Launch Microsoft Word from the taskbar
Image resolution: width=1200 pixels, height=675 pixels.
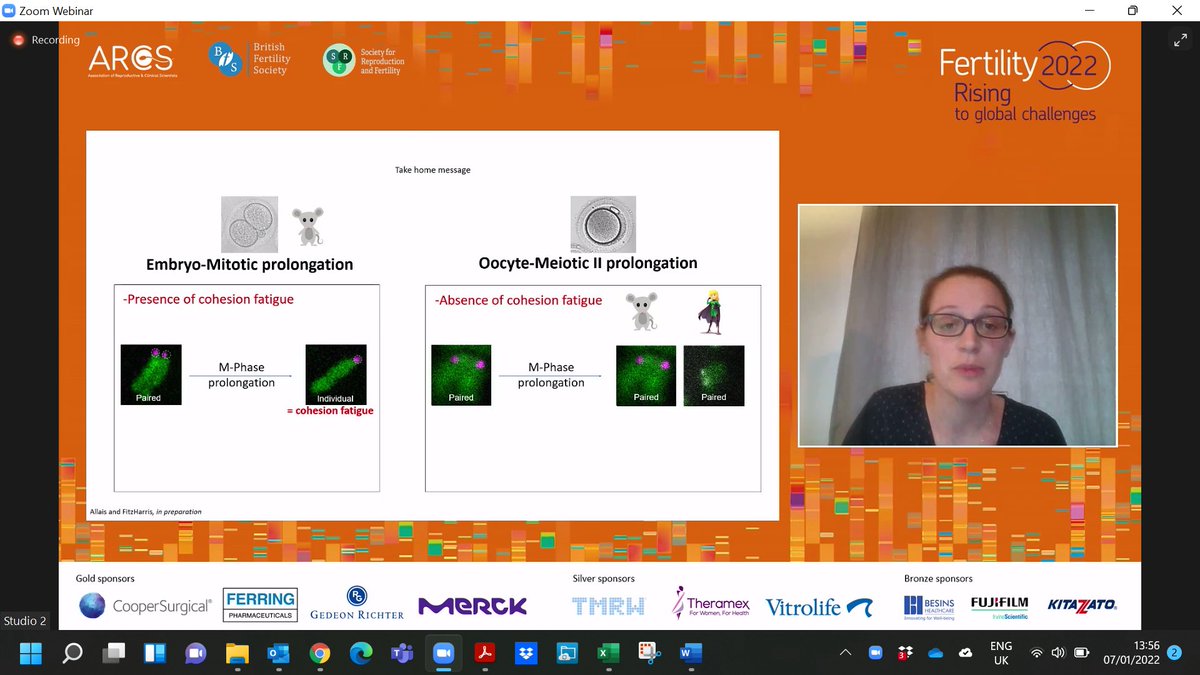click(691, 653)
